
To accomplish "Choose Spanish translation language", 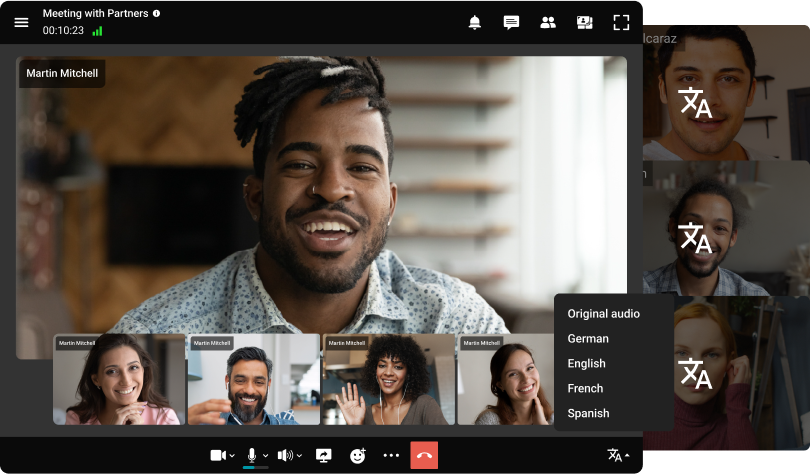I will point(588,413).
